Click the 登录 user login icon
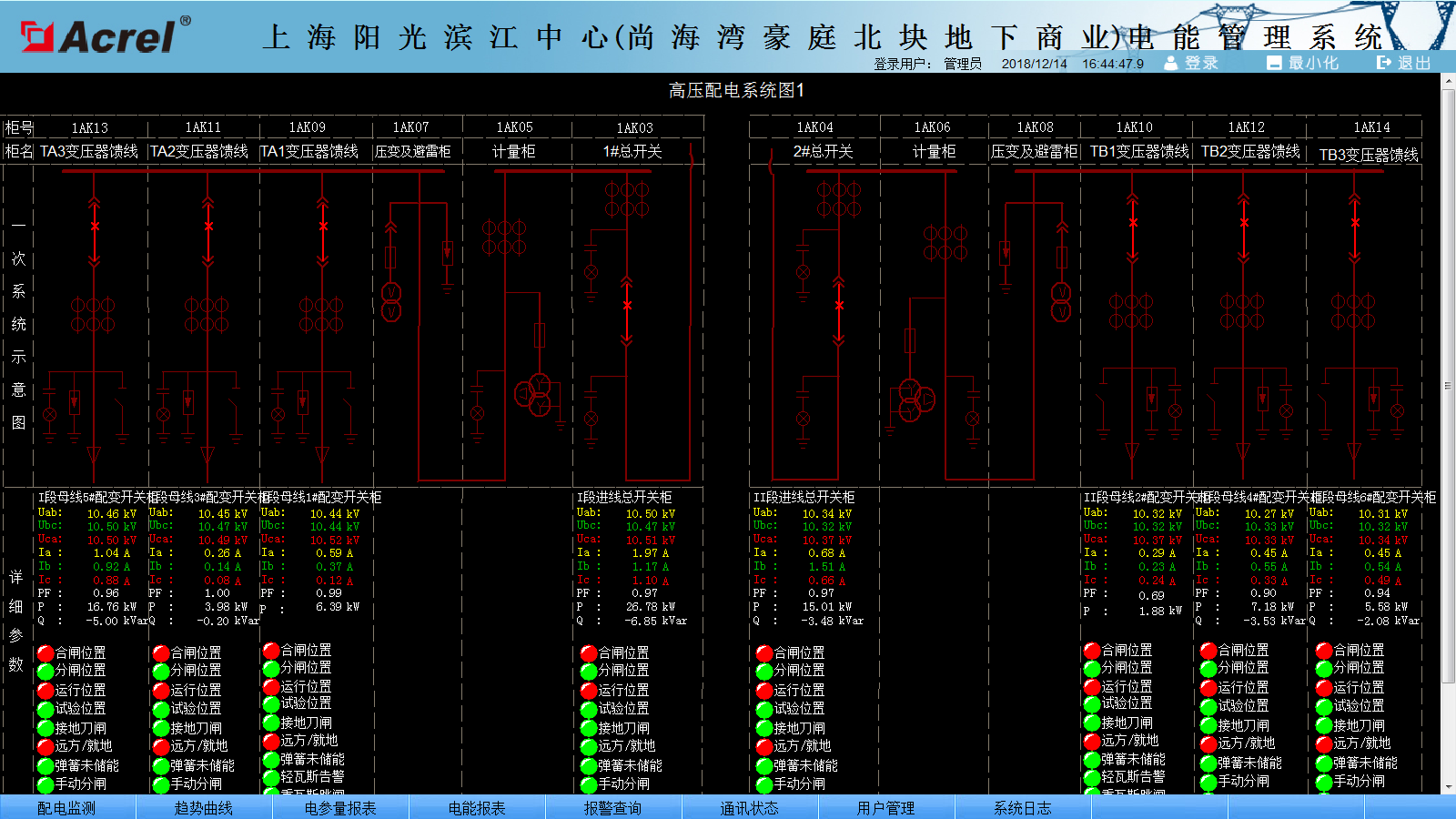This screenshot has height=819, width=1456. pyautogui.click(x=1171, y=63)
